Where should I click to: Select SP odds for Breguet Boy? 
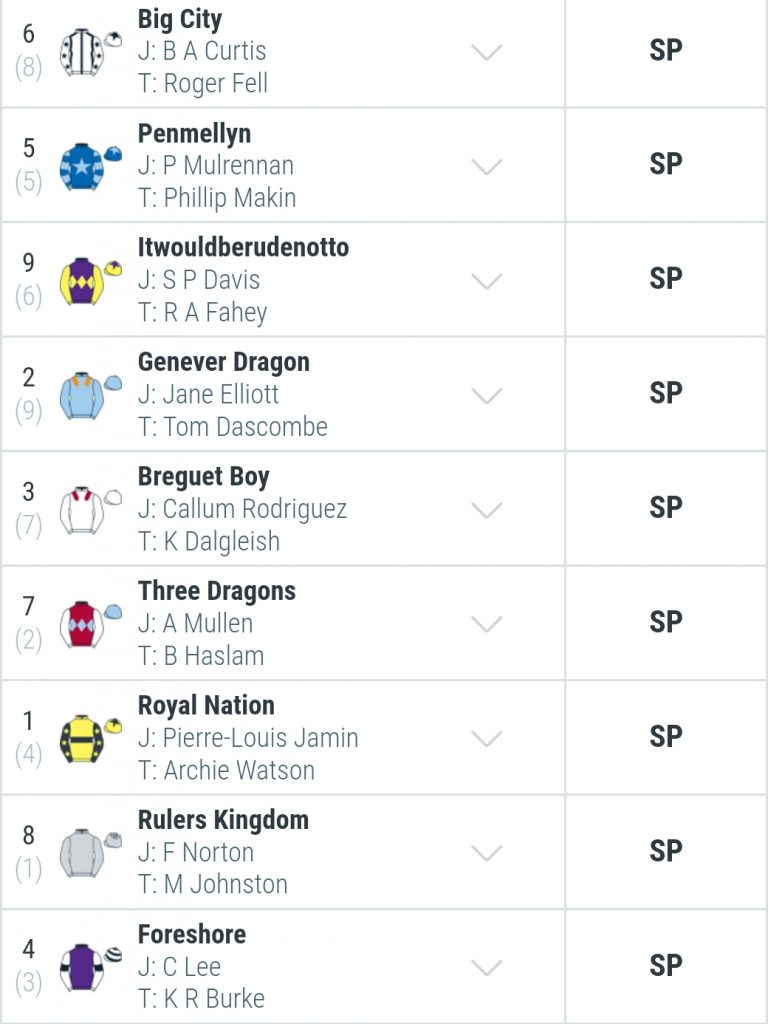pyautogui.click(x=665, y=508)
